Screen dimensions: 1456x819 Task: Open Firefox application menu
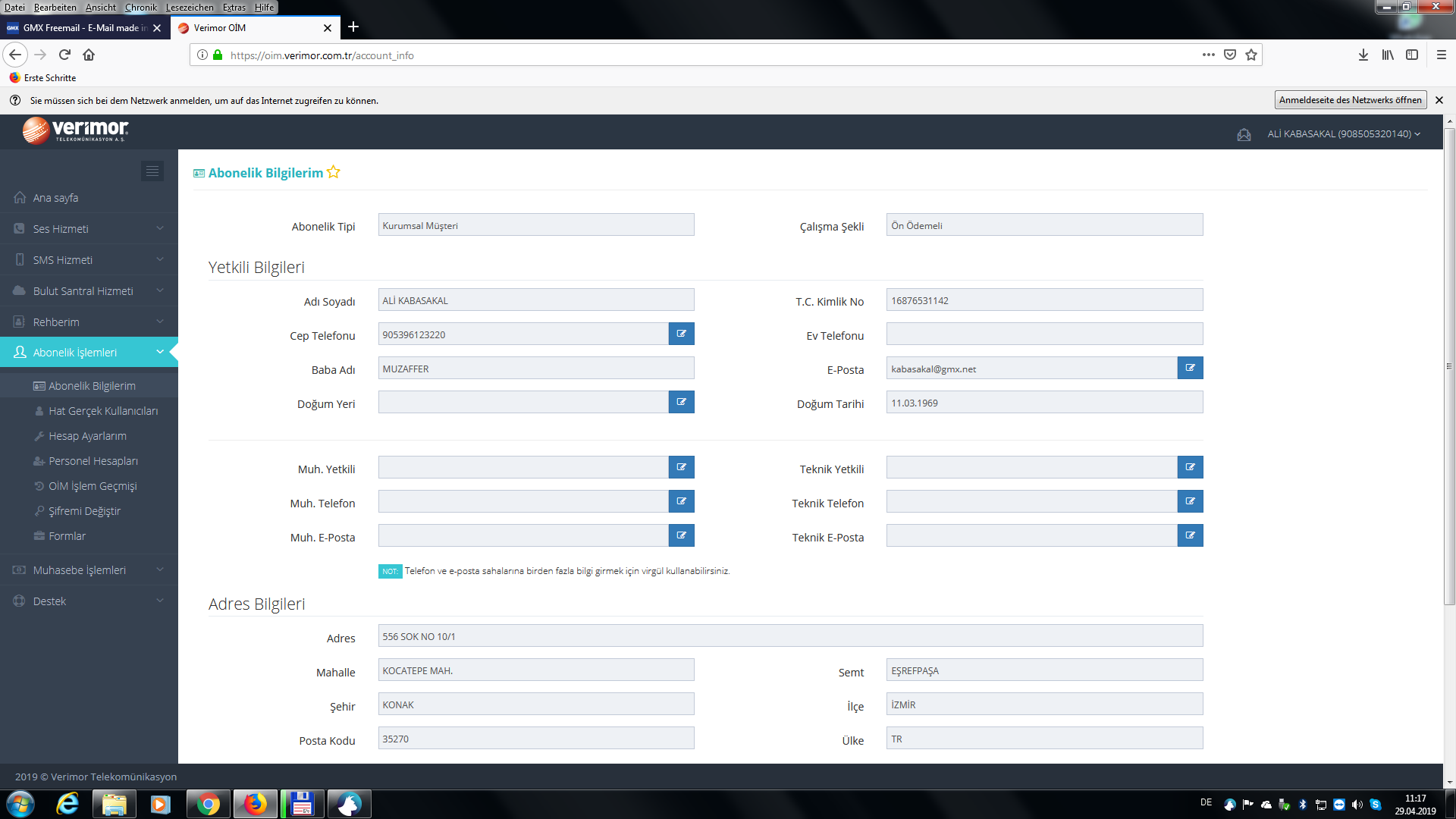coord(1442,55)
